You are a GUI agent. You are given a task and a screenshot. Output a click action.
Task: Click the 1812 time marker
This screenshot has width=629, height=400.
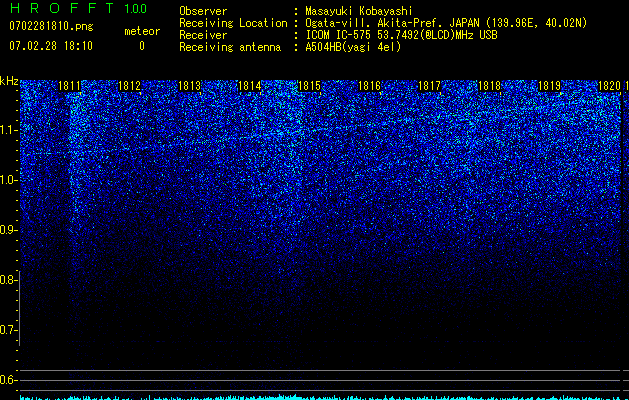(x=130, y=86)
